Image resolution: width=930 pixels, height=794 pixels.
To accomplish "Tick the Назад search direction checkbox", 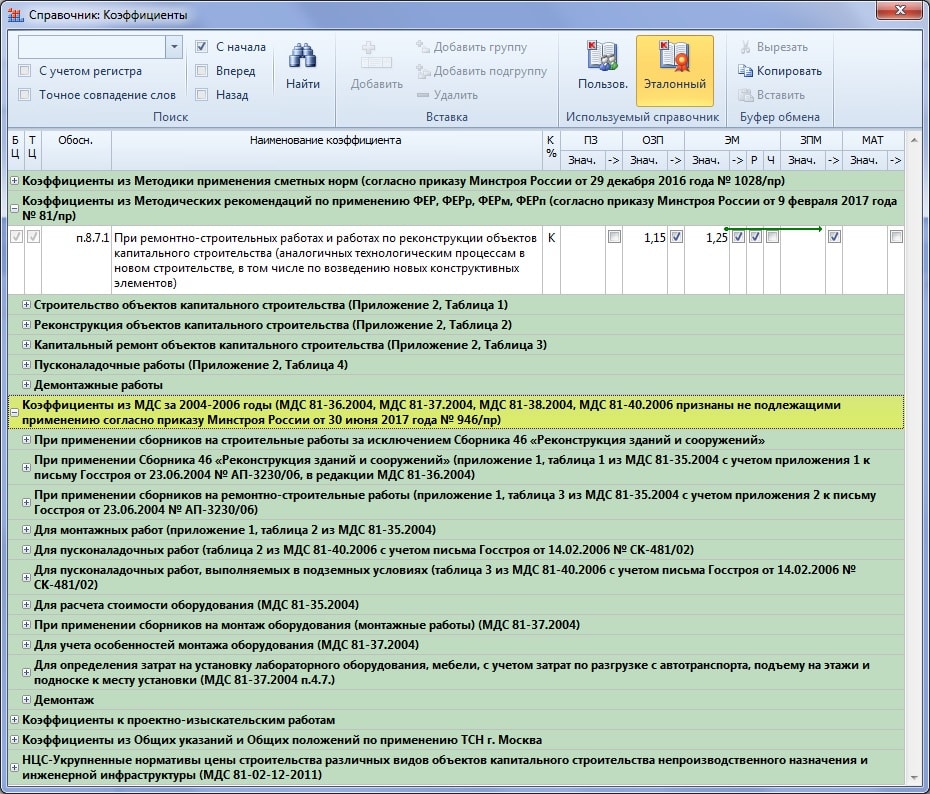I will tap(202, 95).
